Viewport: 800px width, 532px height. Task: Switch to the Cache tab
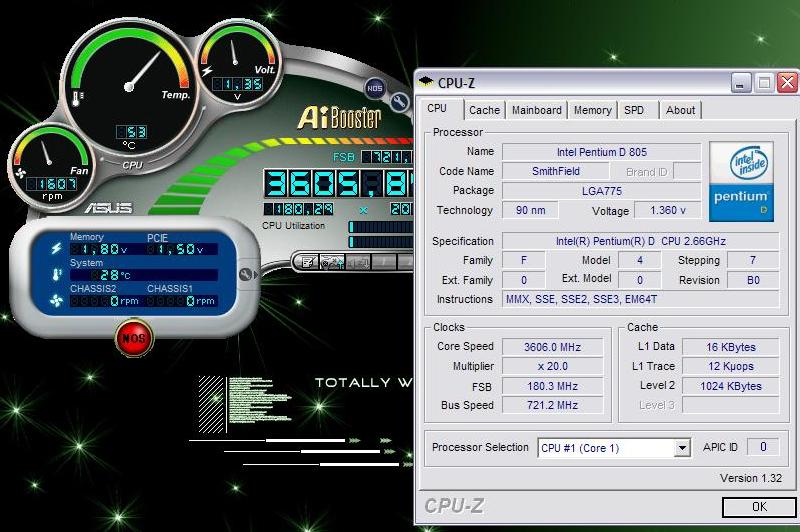pos(484,110)
